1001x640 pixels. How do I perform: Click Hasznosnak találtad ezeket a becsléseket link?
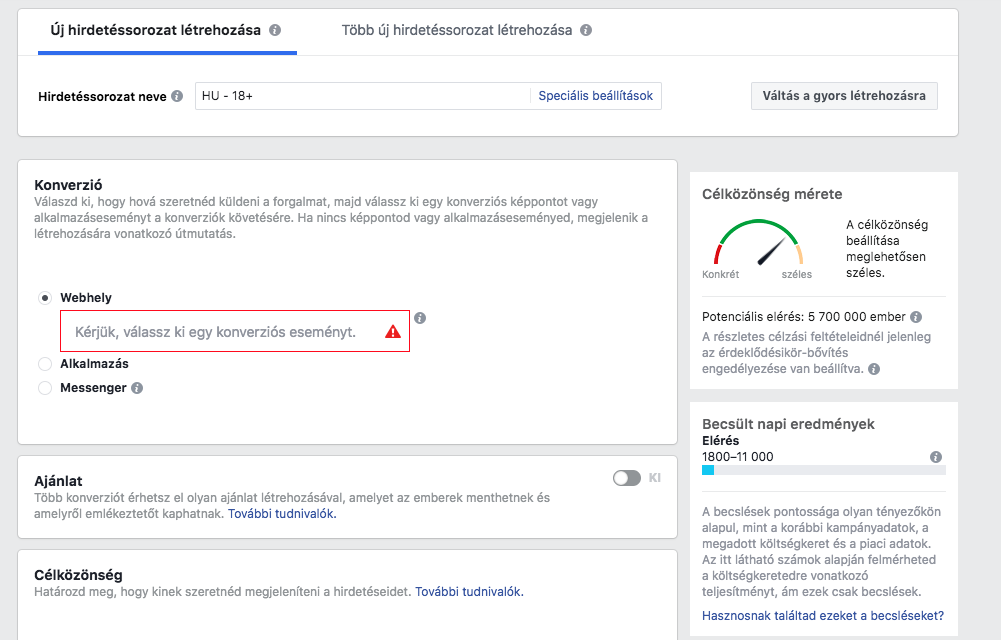[822, 616]
